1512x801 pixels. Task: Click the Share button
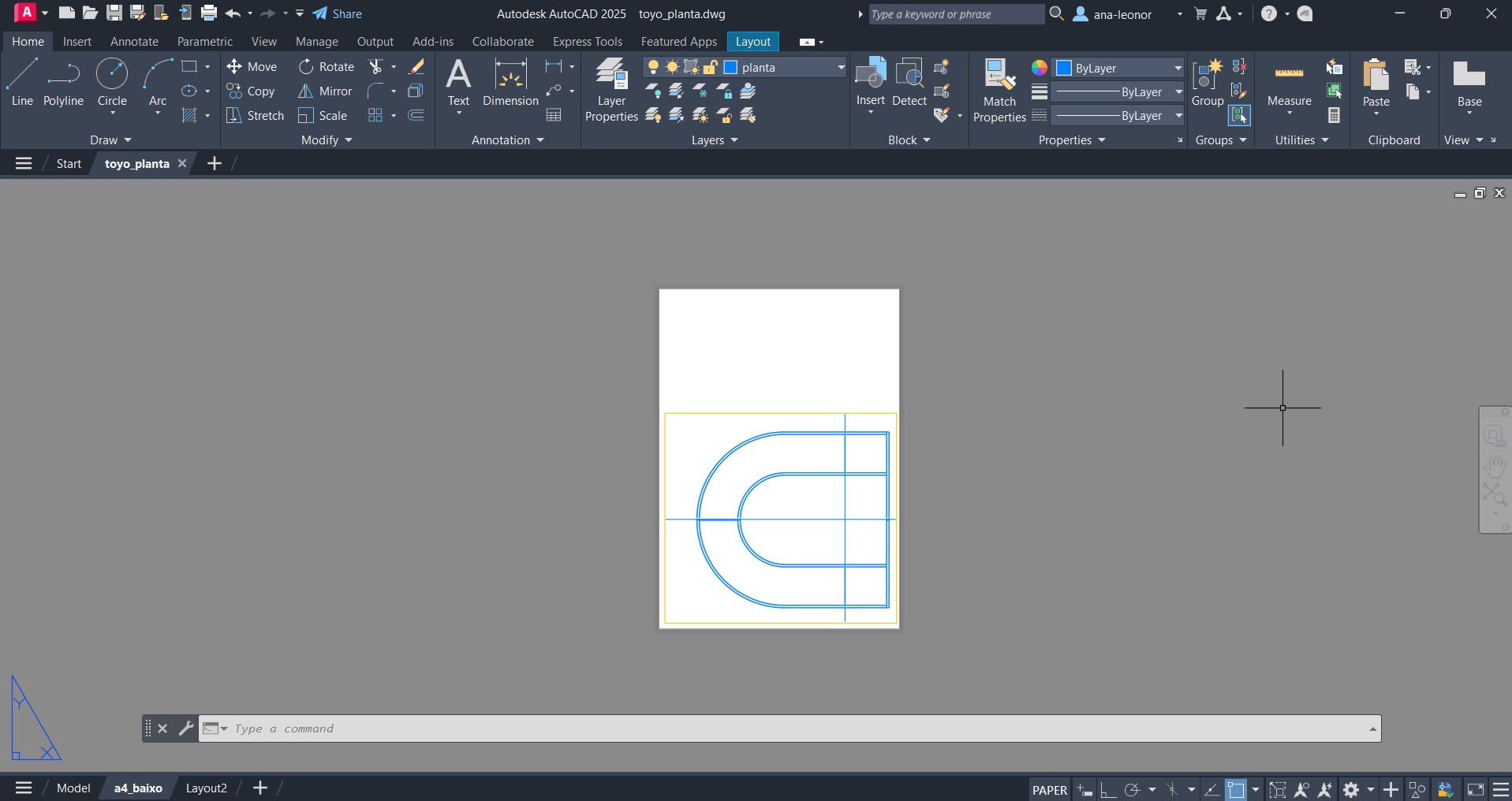click(x=338, y=14)
